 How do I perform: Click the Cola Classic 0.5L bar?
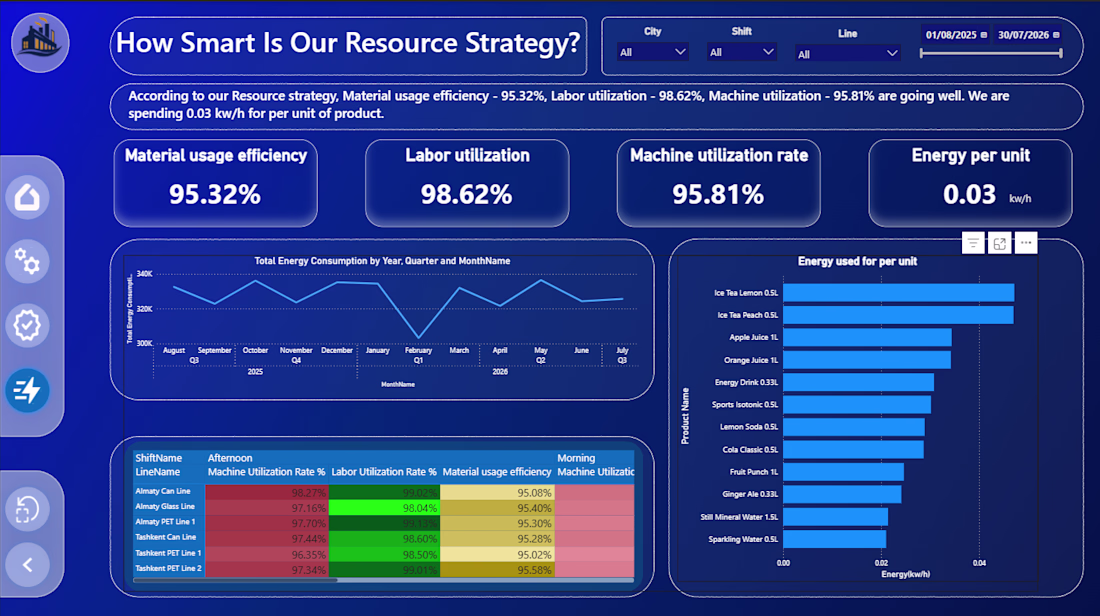(854, 450)
